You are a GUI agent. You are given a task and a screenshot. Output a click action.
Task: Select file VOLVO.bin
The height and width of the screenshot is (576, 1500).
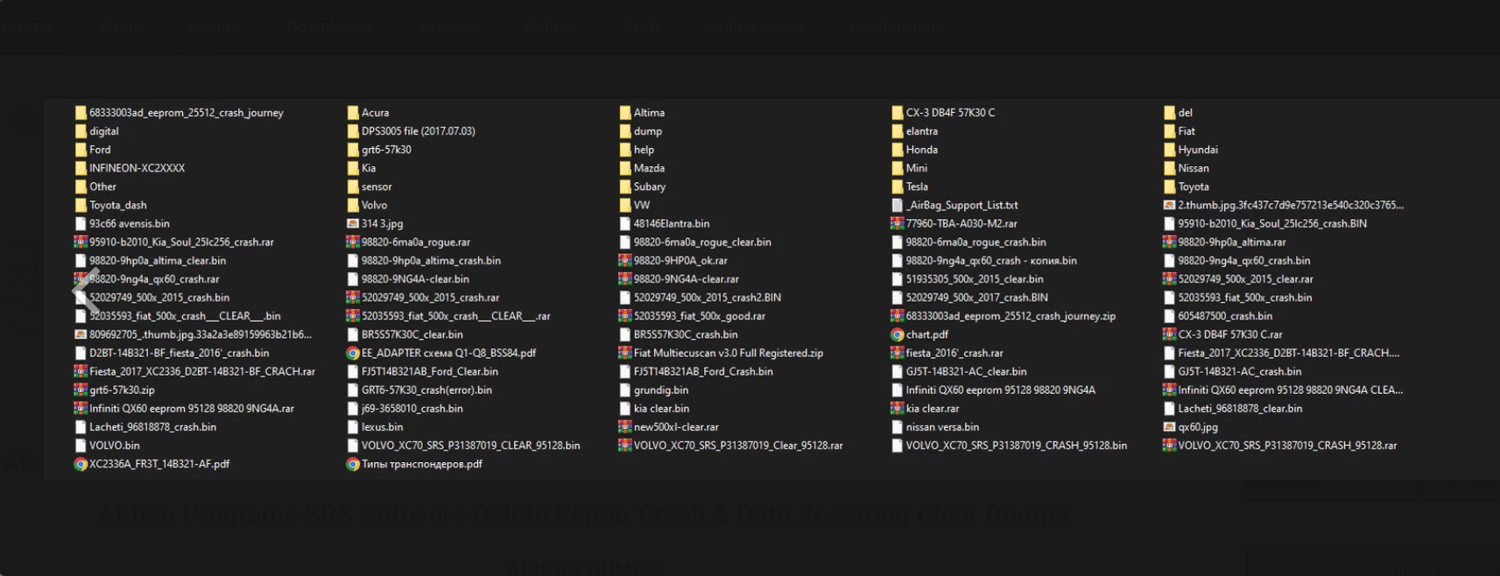[114, 446]
